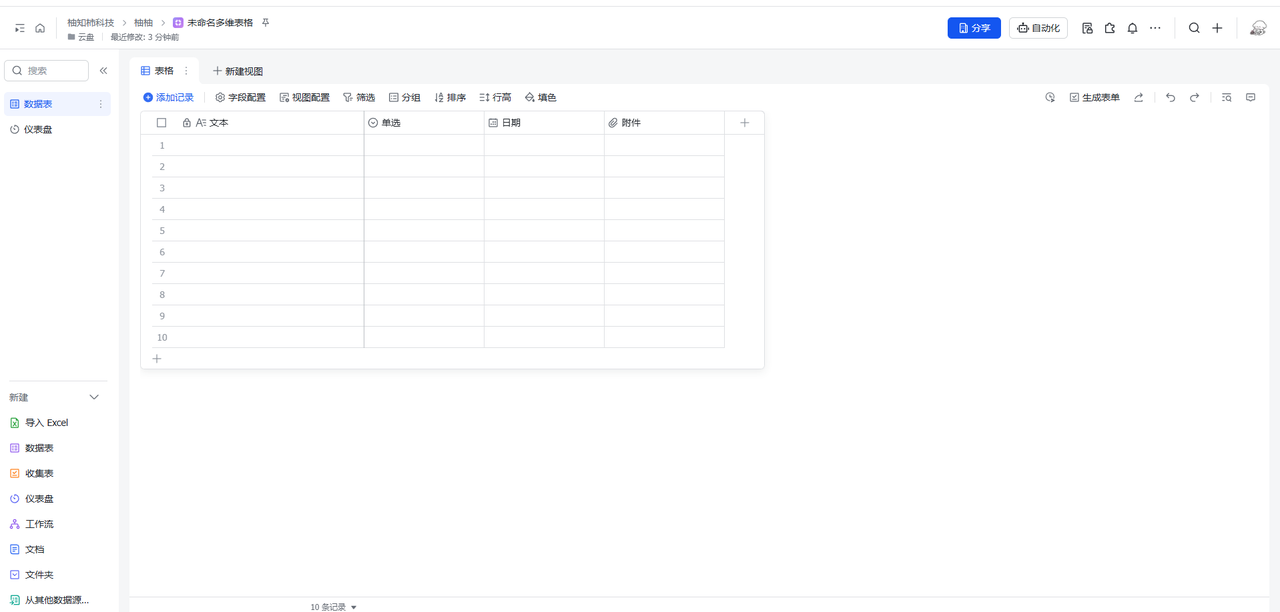Add a new field column with plus
The height and width of the screenshot is (612, 1280).
[744, 123]
